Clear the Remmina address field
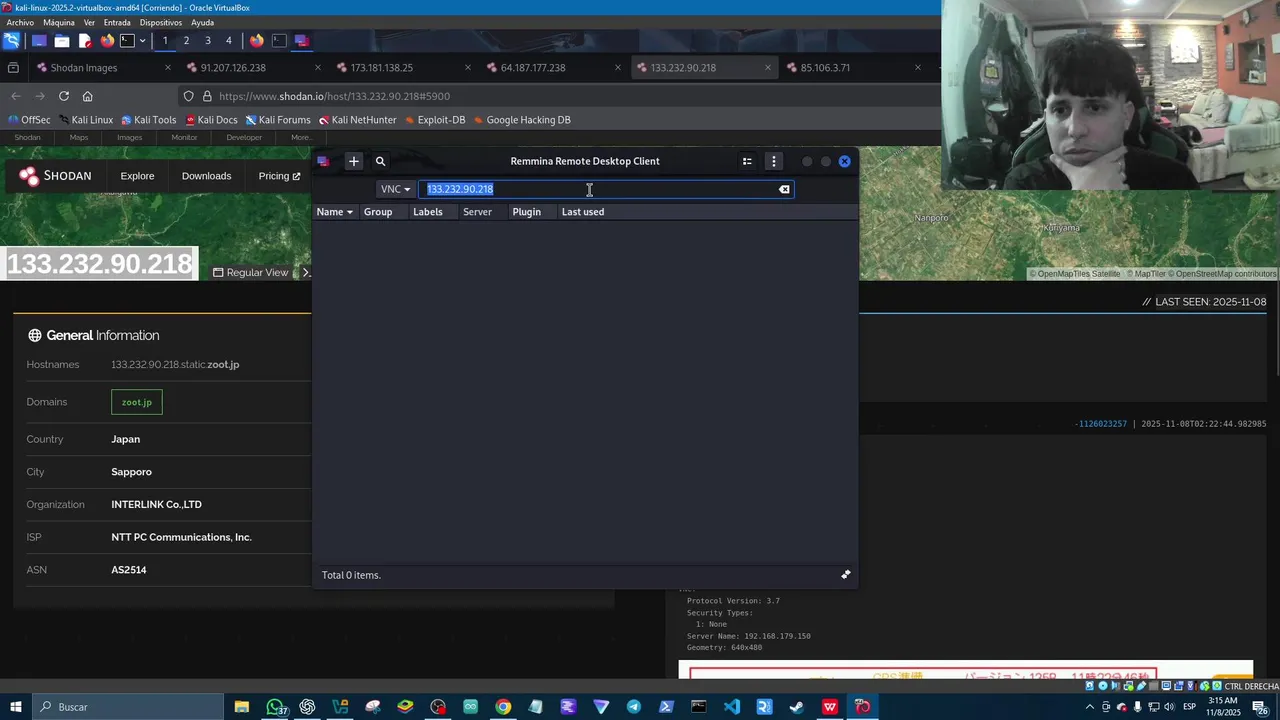Viewport: 1280px width, 720px height. coord(784,189)
